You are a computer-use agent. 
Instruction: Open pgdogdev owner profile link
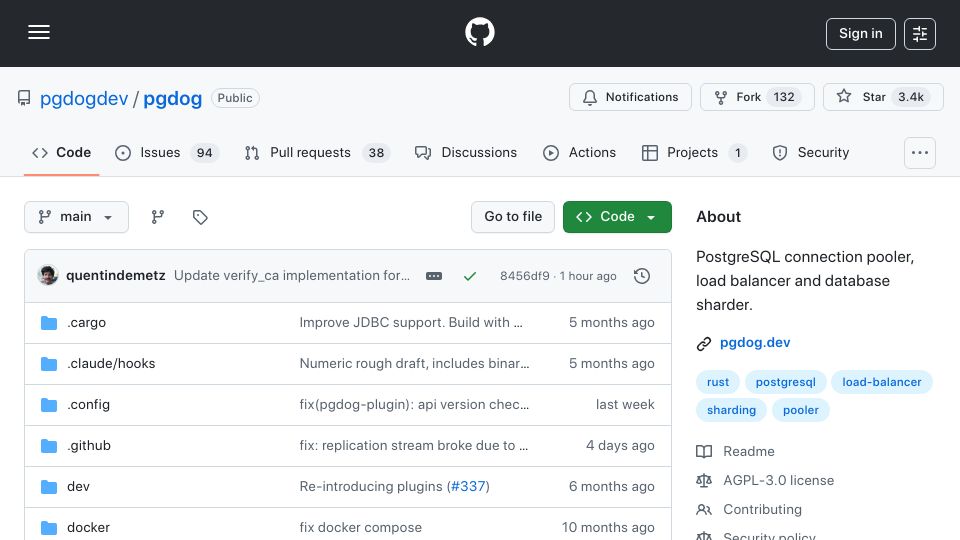pos(84,99)
